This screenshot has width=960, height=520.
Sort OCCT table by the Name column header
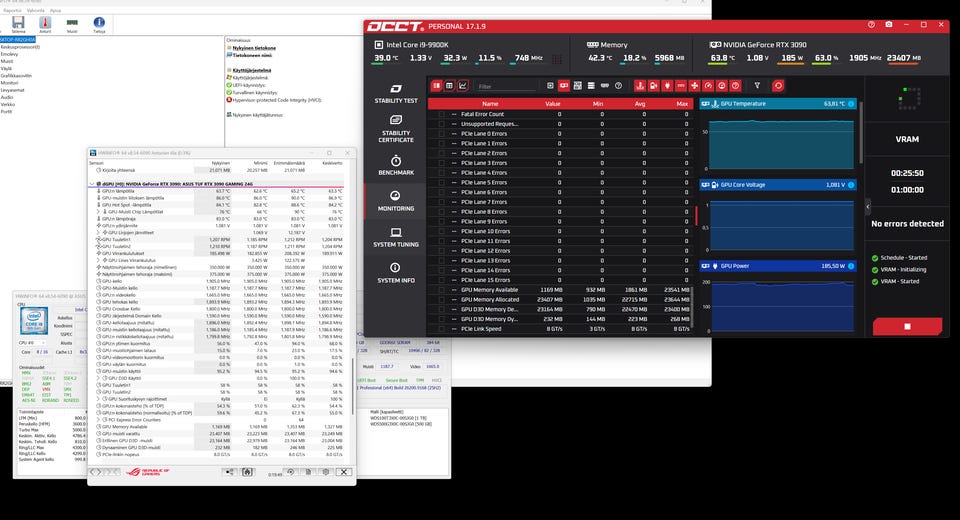[x=490, y=104]
